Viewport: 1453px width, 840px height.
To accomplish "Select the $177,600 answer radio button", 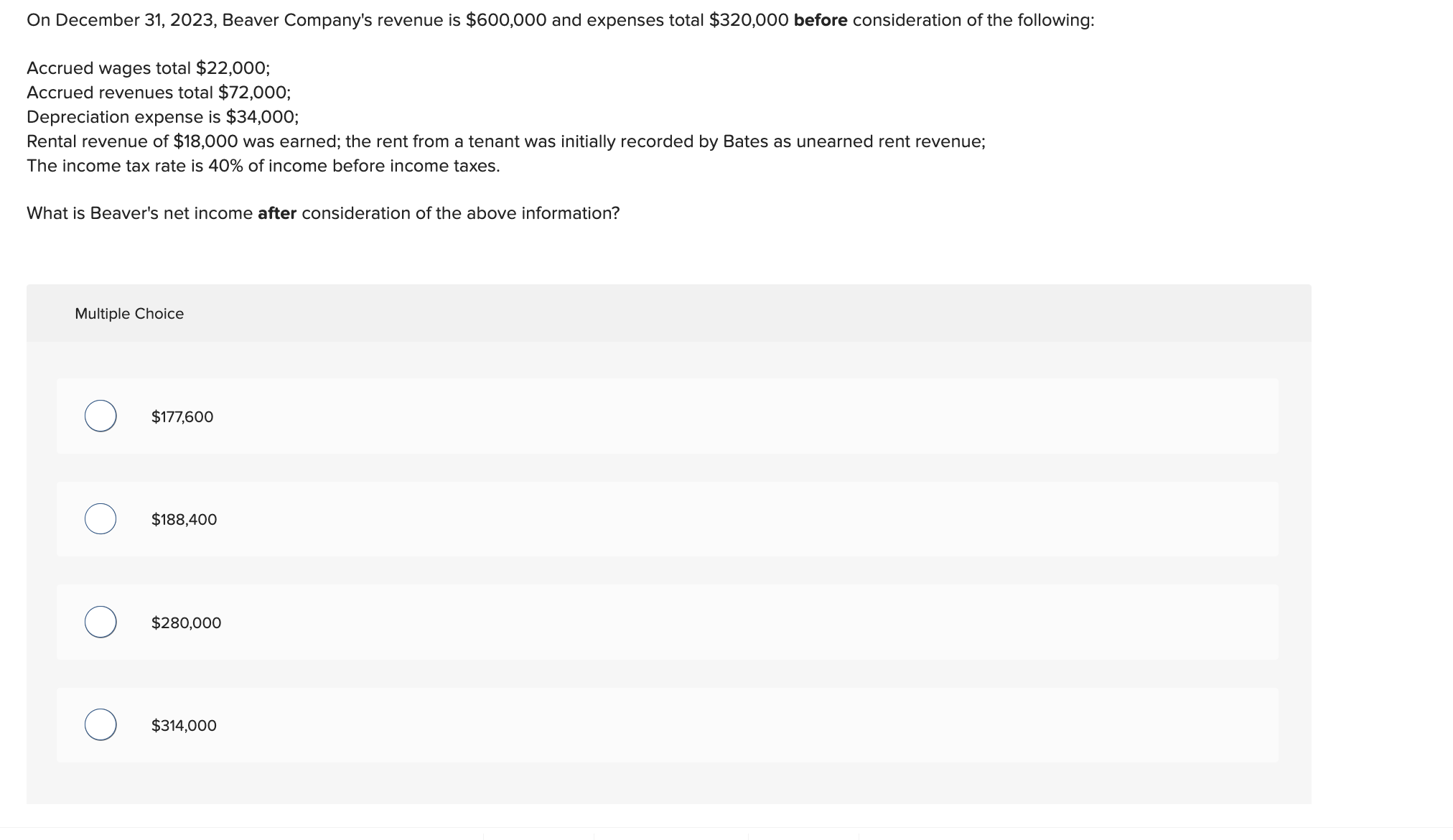I will click(x=101, y=415).
